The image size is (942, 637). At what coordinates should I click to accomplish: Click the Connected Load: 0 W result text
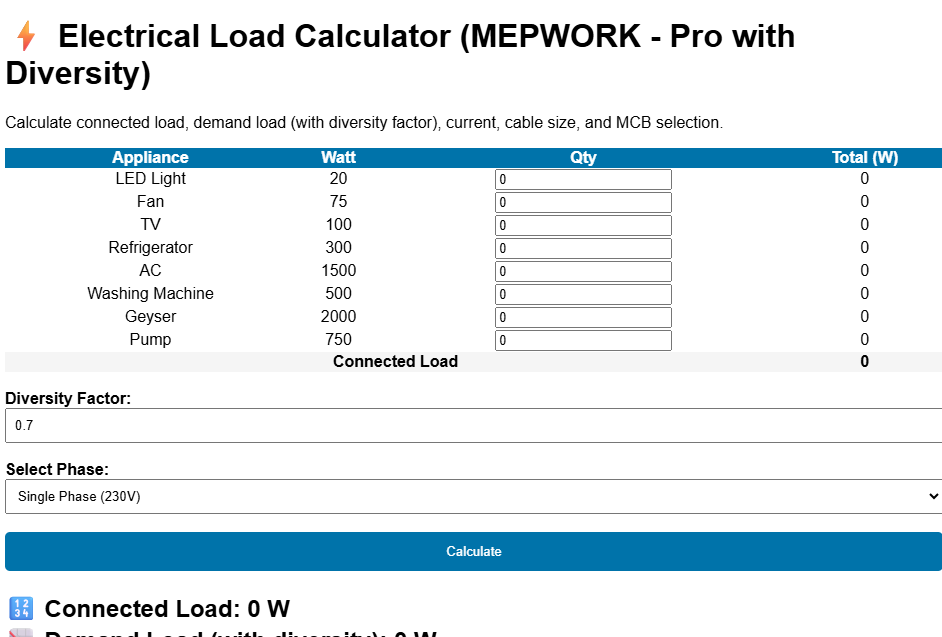(x=166, y=608)
